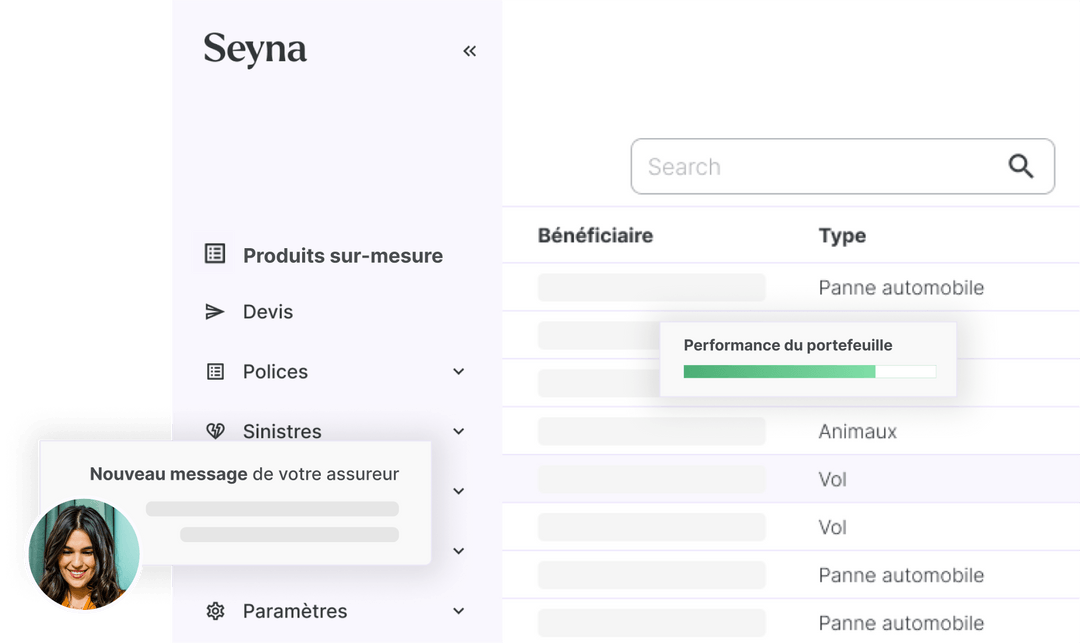Select the Produits sur-mesure menu item
The height and width of the screenshot is (643, 1080).
[x=343, y=255]
